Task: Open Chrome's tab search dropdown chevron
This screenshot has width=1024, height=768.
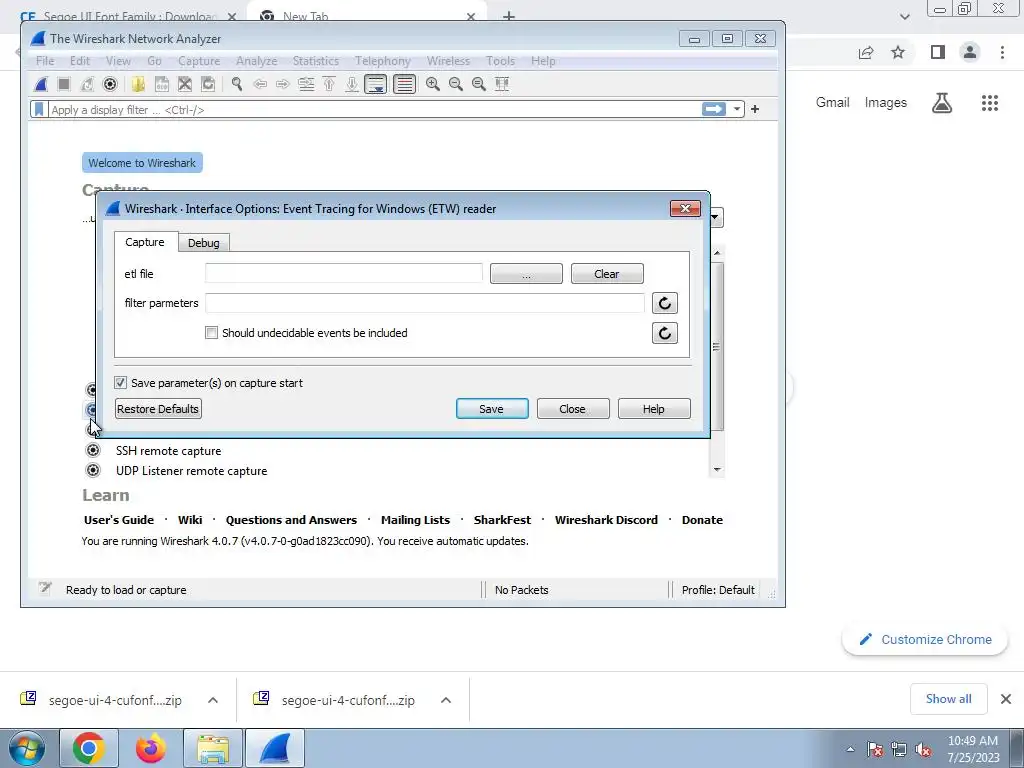Action: (x=904, y=16)
